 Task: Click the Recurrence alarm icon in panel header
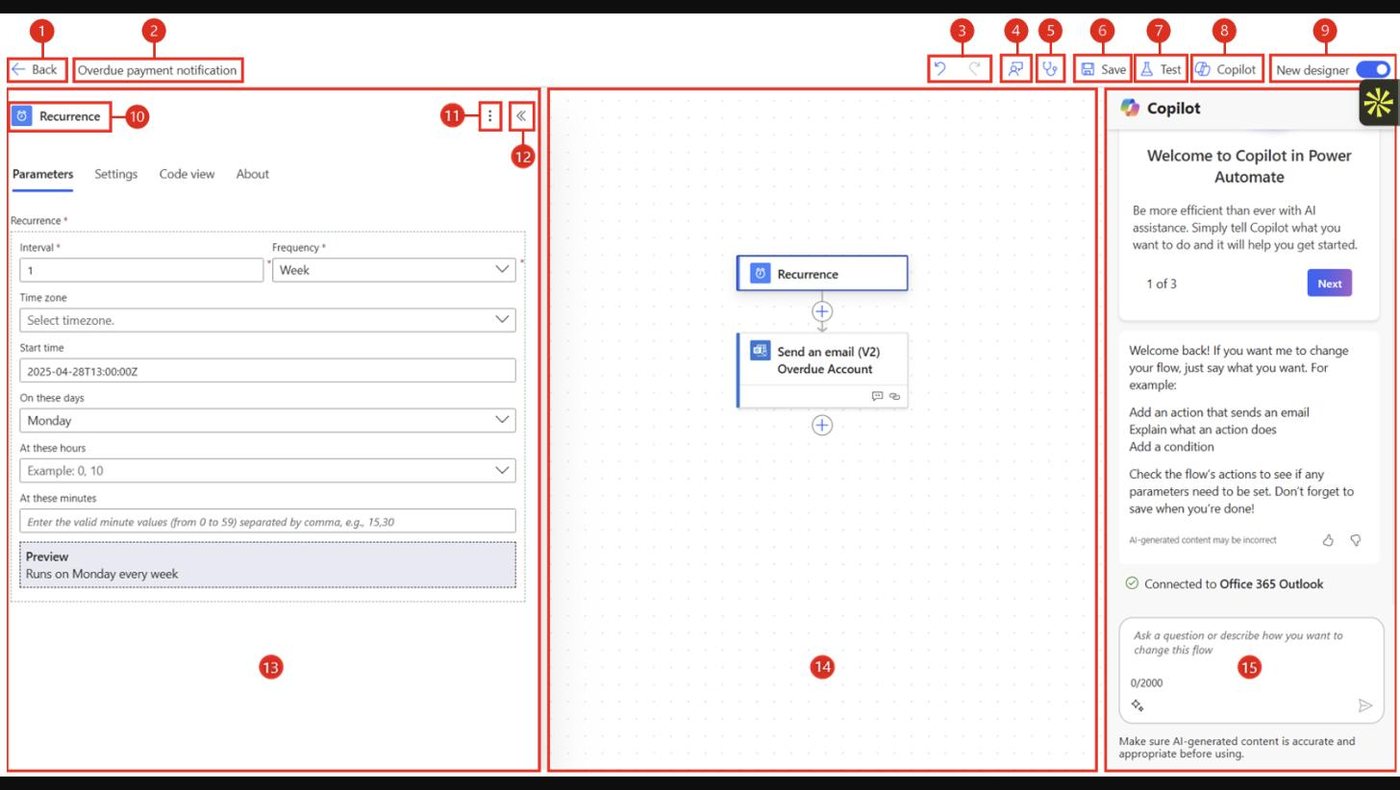(22, 116)
